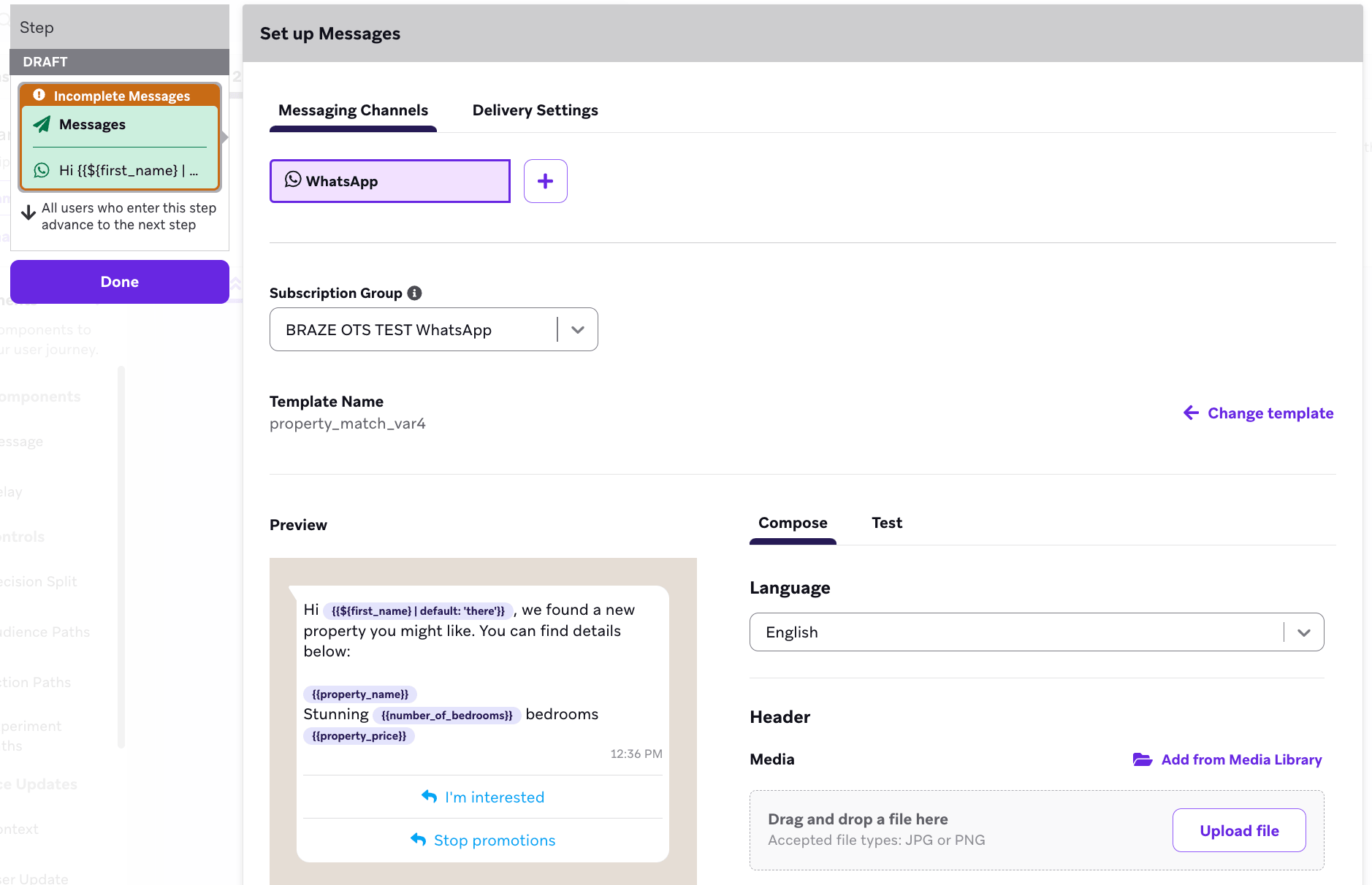Image resolution: width=1372 pixels, height=885 pixels.
Task: Click the Subscription Group info icon
Action: coord(414,293)
